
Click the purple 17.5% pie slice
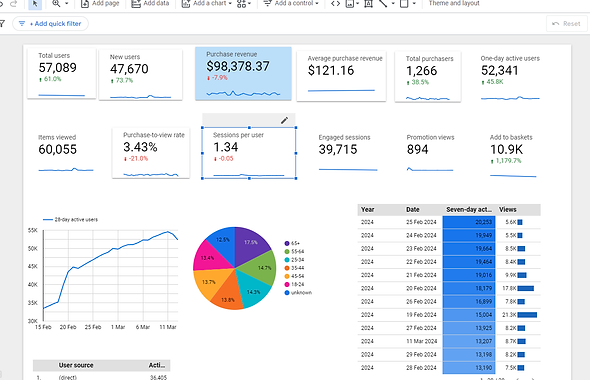(250, 244)
